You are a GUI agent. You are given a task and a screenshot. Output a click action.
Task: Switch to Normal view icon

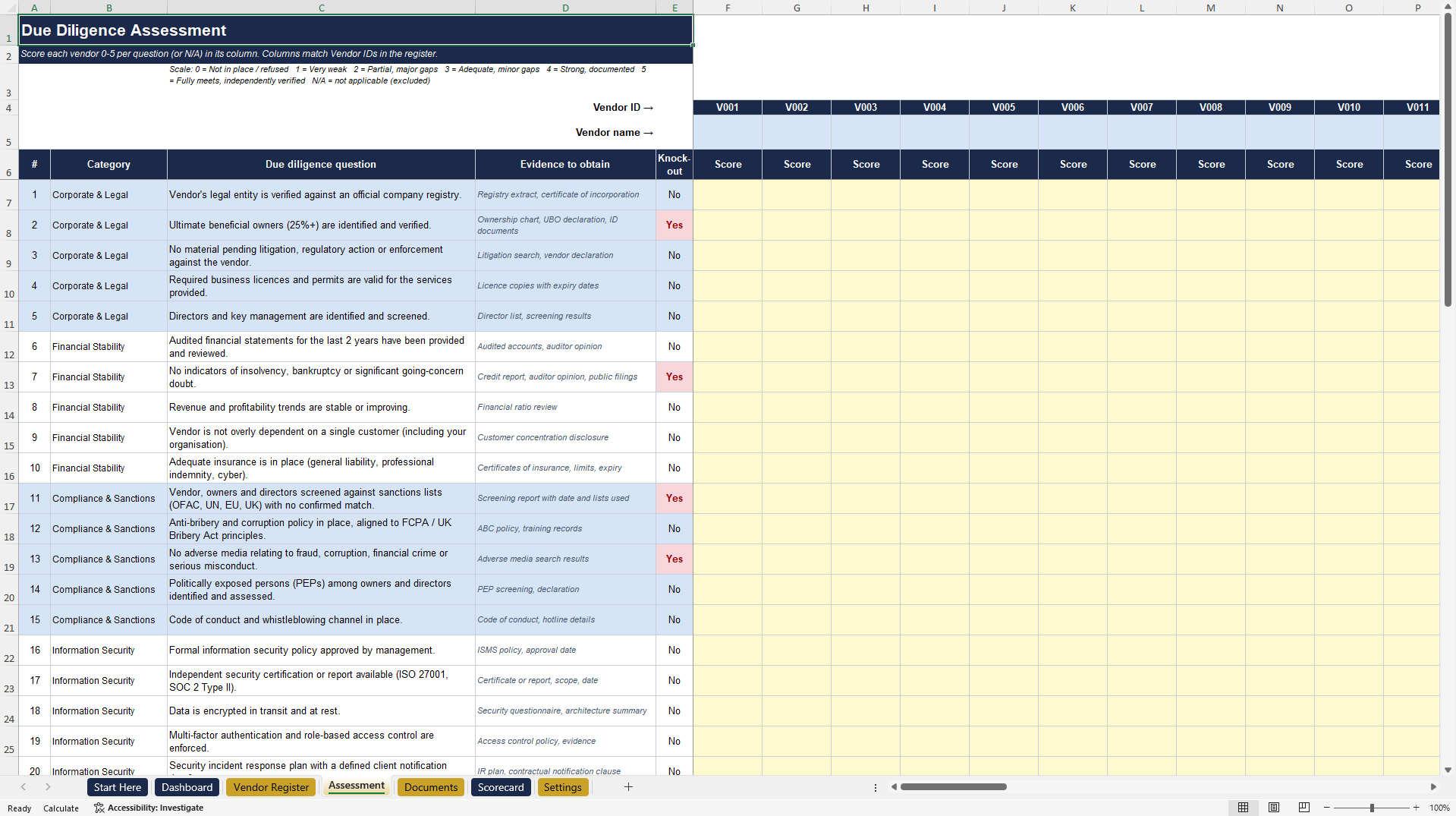1243,808
